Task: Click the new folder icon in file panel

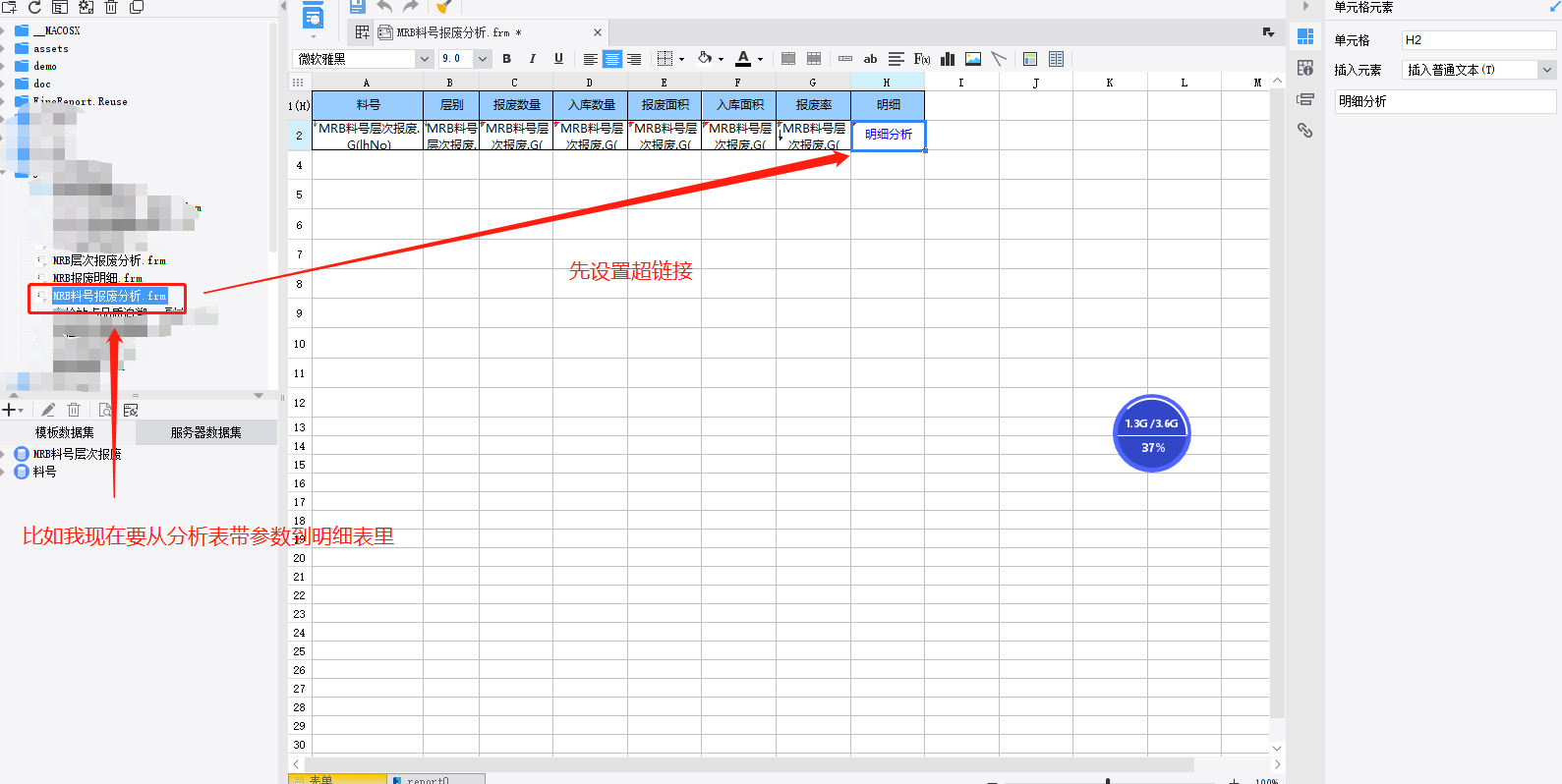Action: pos(9,7)
